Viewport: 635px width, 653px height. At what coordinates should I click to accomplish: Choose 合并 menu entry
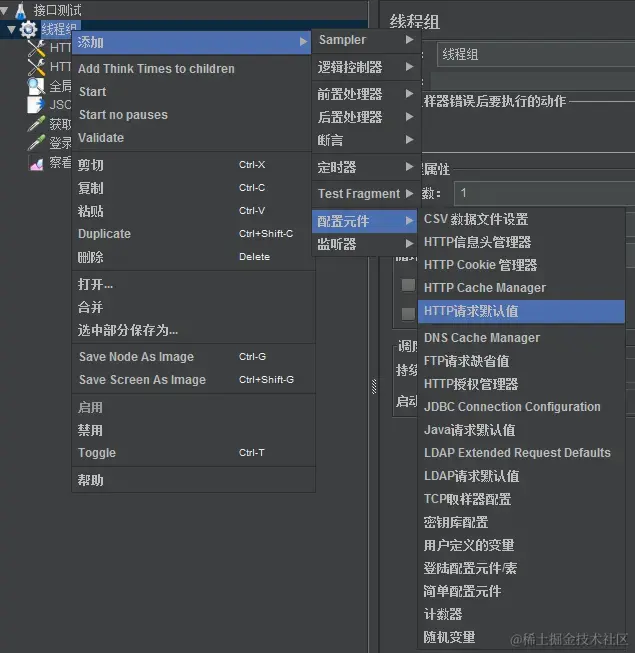tap(192, 307)
